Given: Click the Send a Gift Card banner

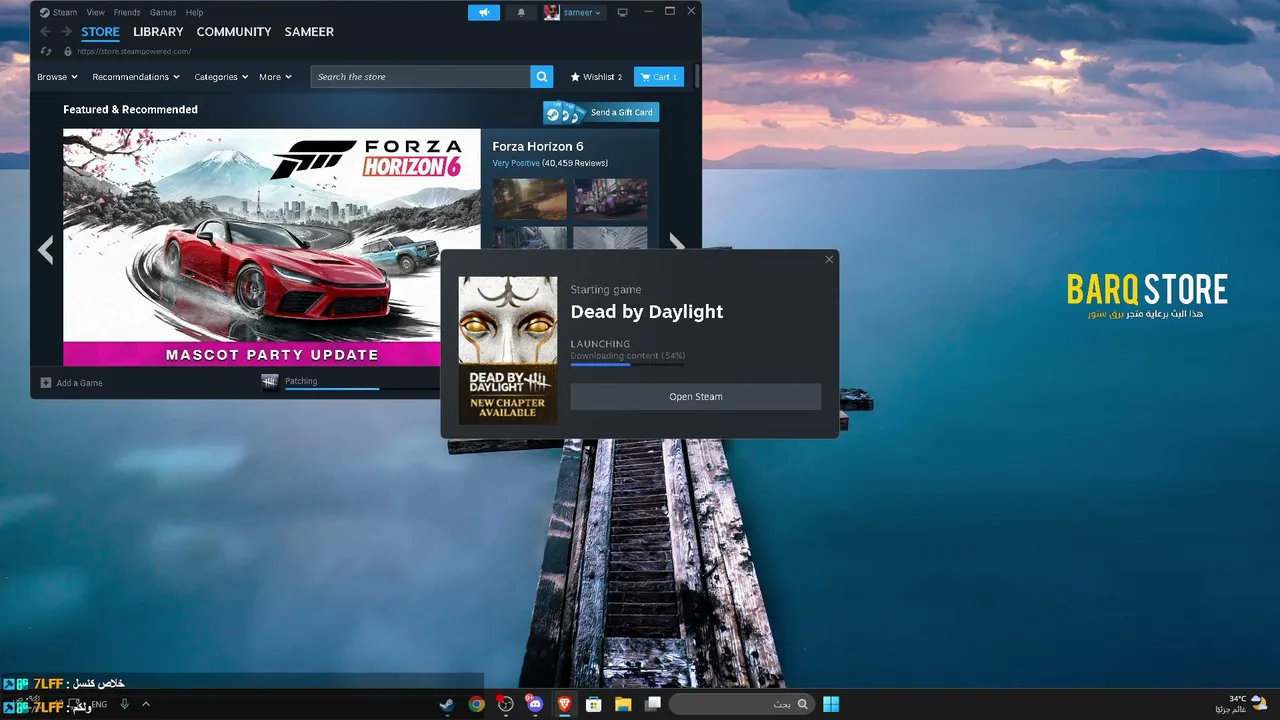Looking at the screenshot, I should 601,112.
